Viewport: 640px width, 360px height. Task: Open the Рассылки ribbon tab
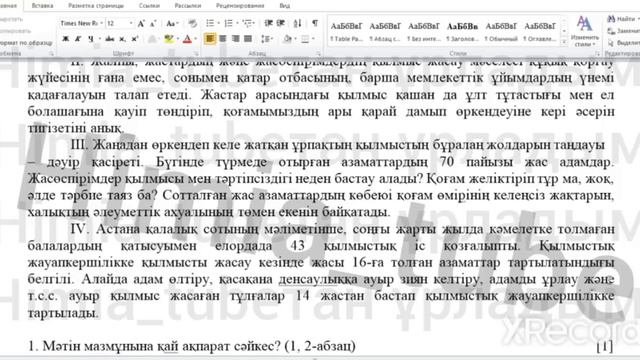(188, 6)
